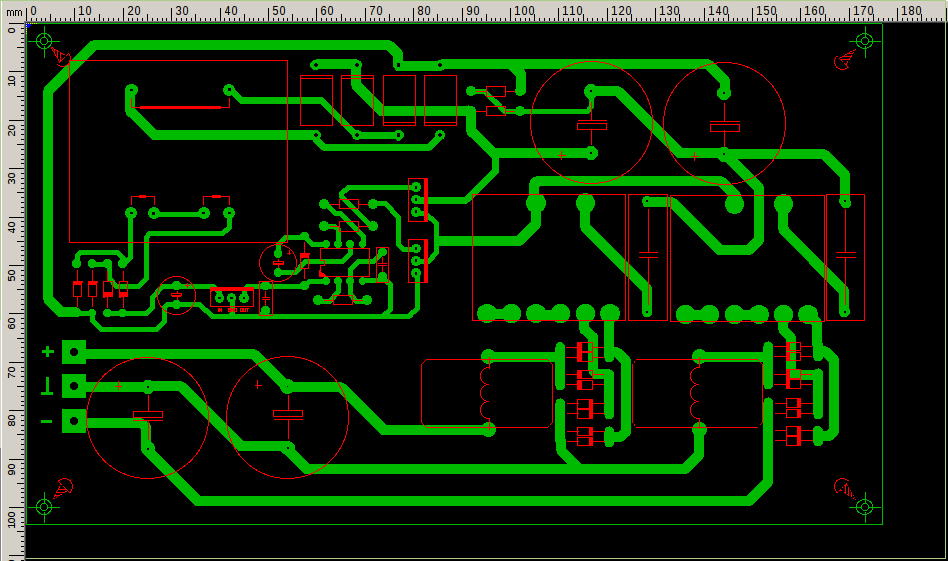Select the left inductor coil symbol
This screenshot has height=561, width=948.
pos(487,394)
